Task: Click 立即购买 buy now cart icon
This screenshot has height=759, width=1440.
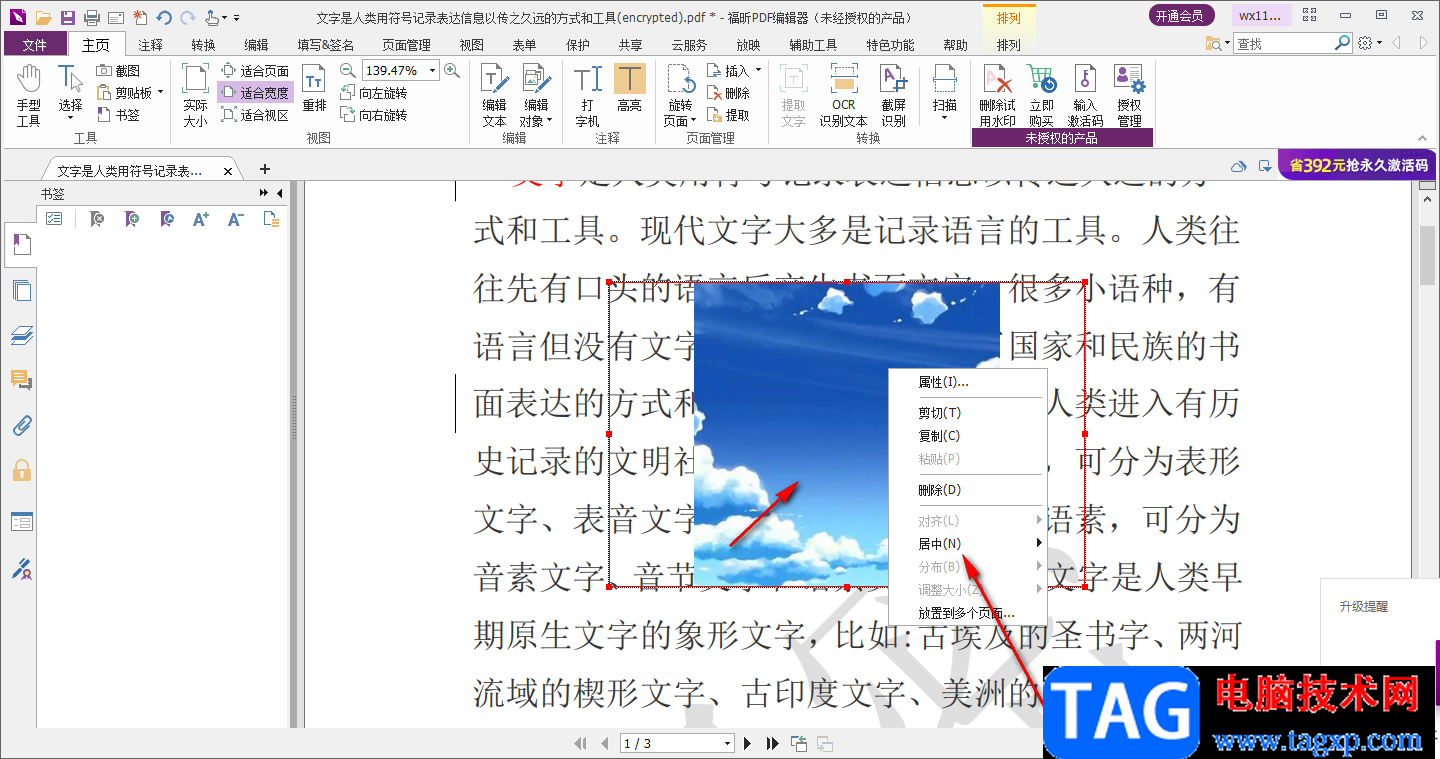Action: point(1041,96)
